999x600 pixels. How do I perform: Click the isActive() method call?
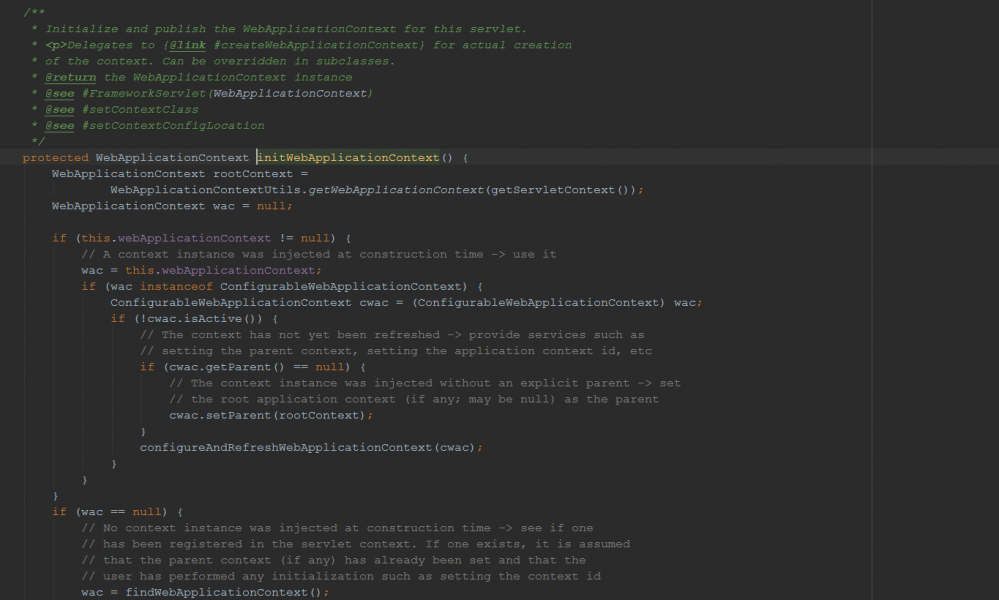pos(220,318)
